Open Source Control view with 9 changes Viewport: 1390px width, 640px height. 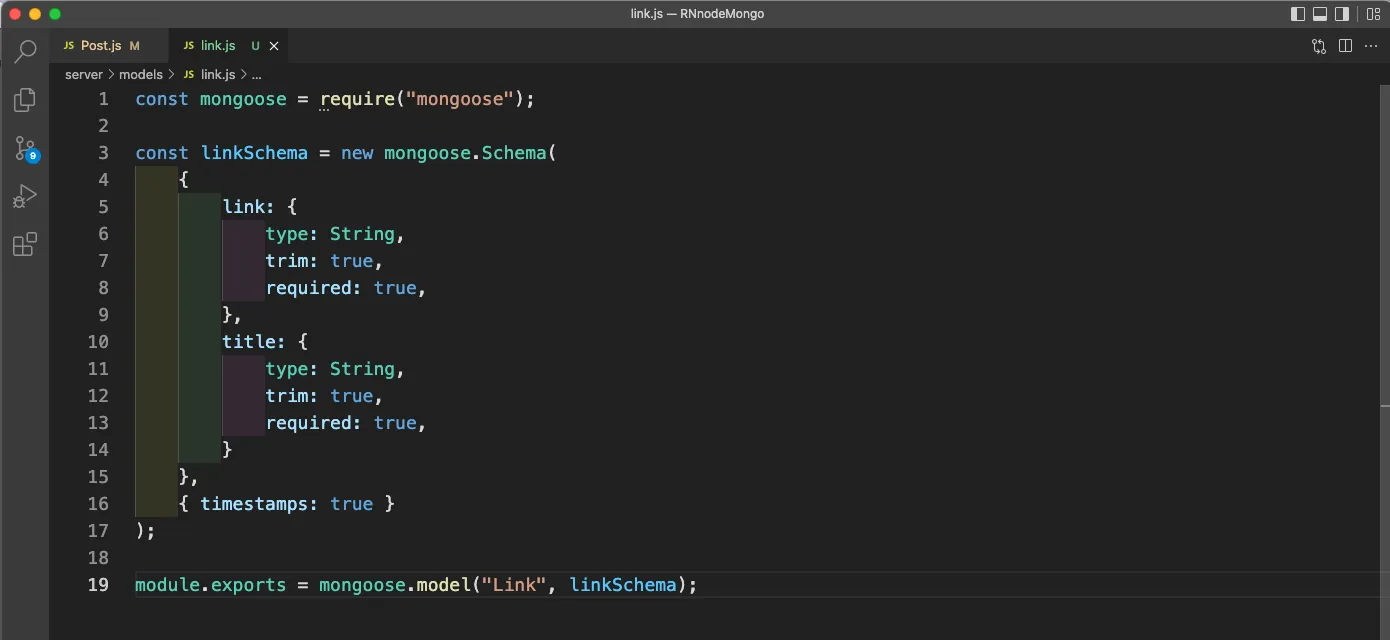click(x=25, y=149)
